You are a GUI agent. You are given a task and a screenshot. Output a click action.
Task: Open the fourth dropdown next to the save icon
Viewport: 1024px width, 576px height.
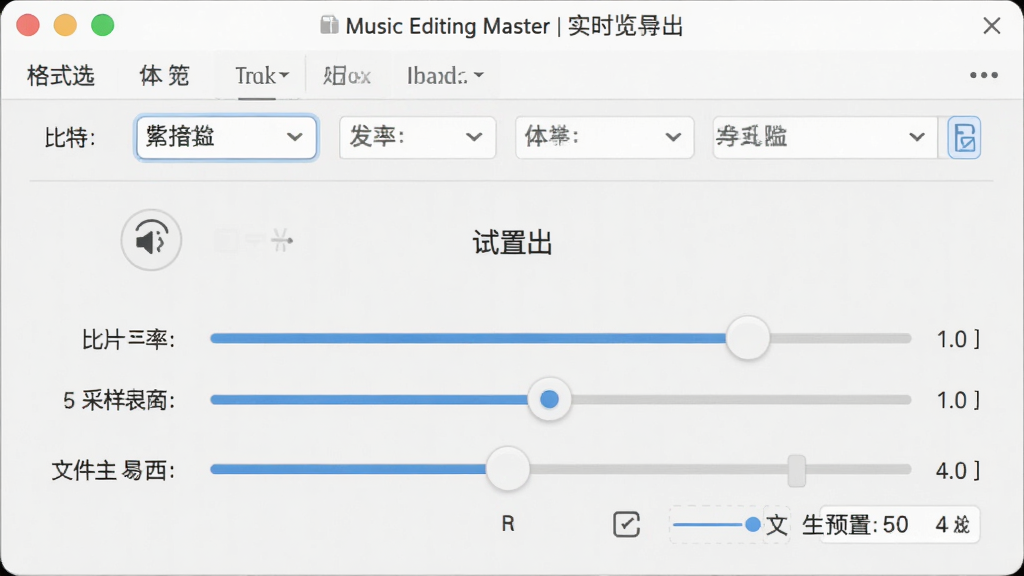pos(825,137)
